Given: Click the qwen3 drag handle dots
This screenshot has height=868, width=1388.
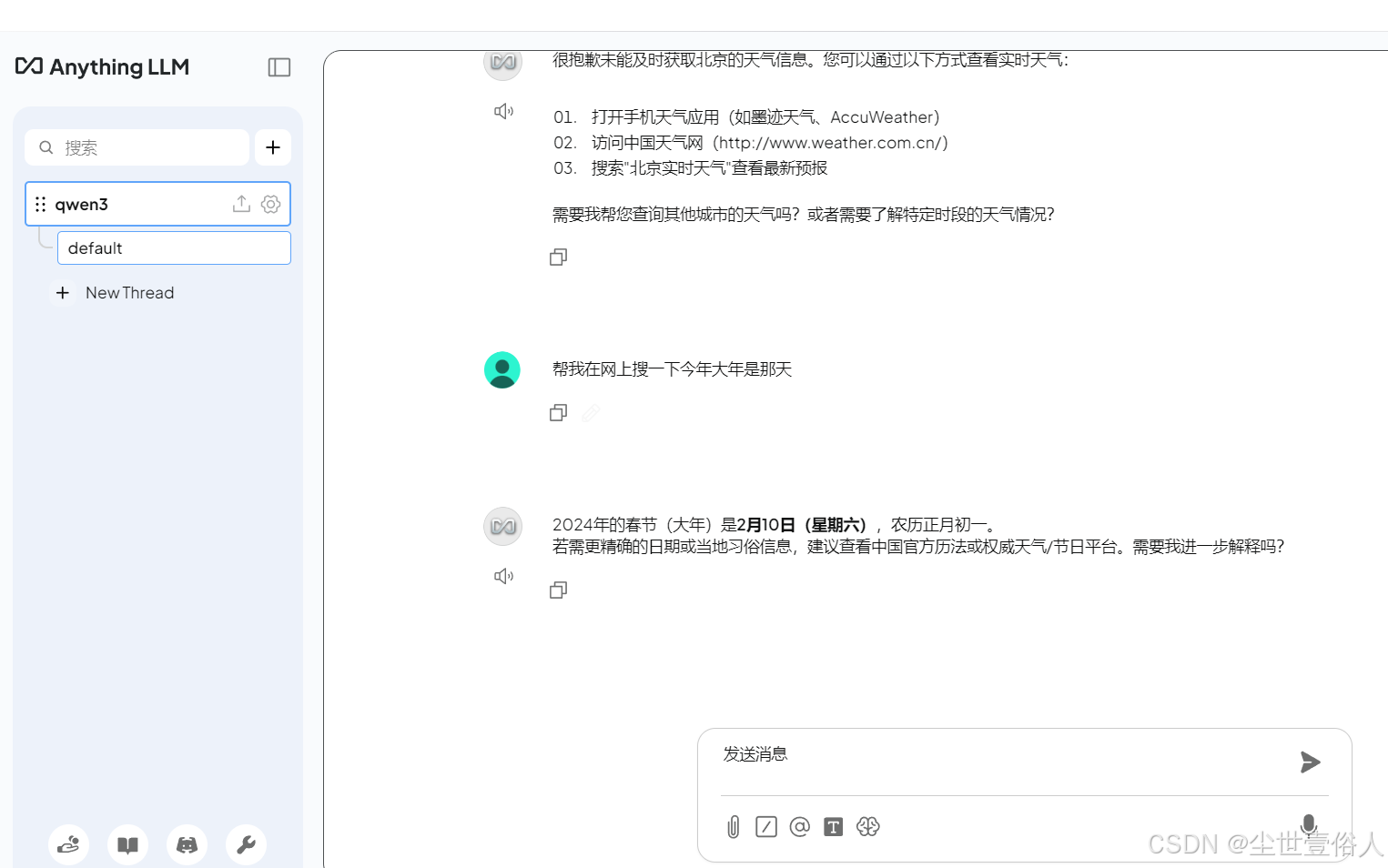Looking at the screenshot, I should point(40,204).
